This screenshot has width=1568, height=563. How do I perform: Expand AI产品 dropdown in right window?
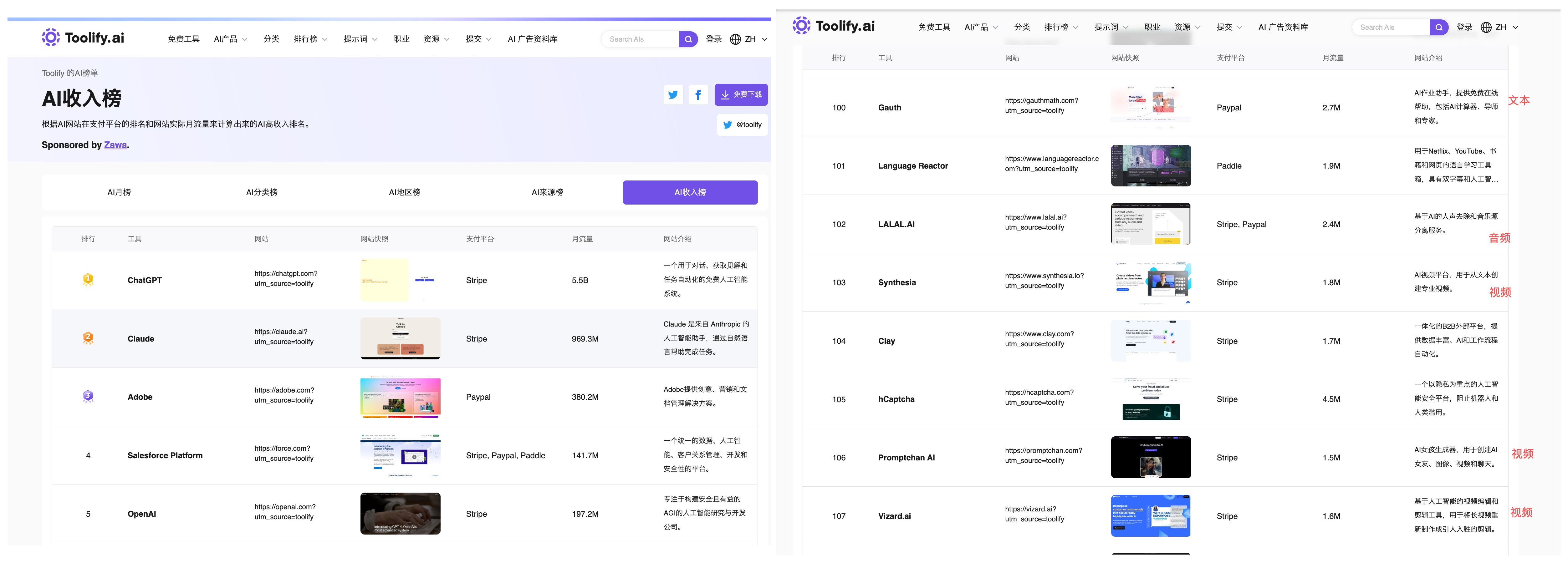point(981,28)
